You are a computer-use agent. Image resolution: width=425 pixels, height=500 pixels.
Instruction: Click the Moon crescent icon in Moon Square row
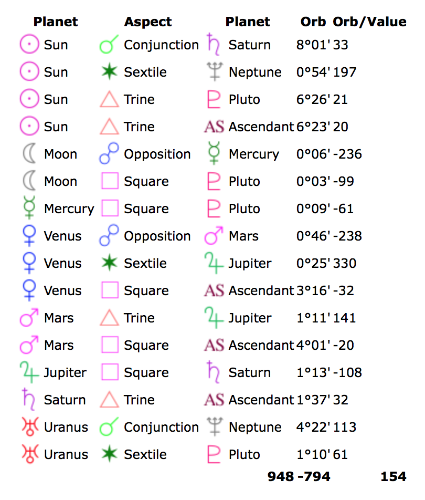(x=29, y=181)
